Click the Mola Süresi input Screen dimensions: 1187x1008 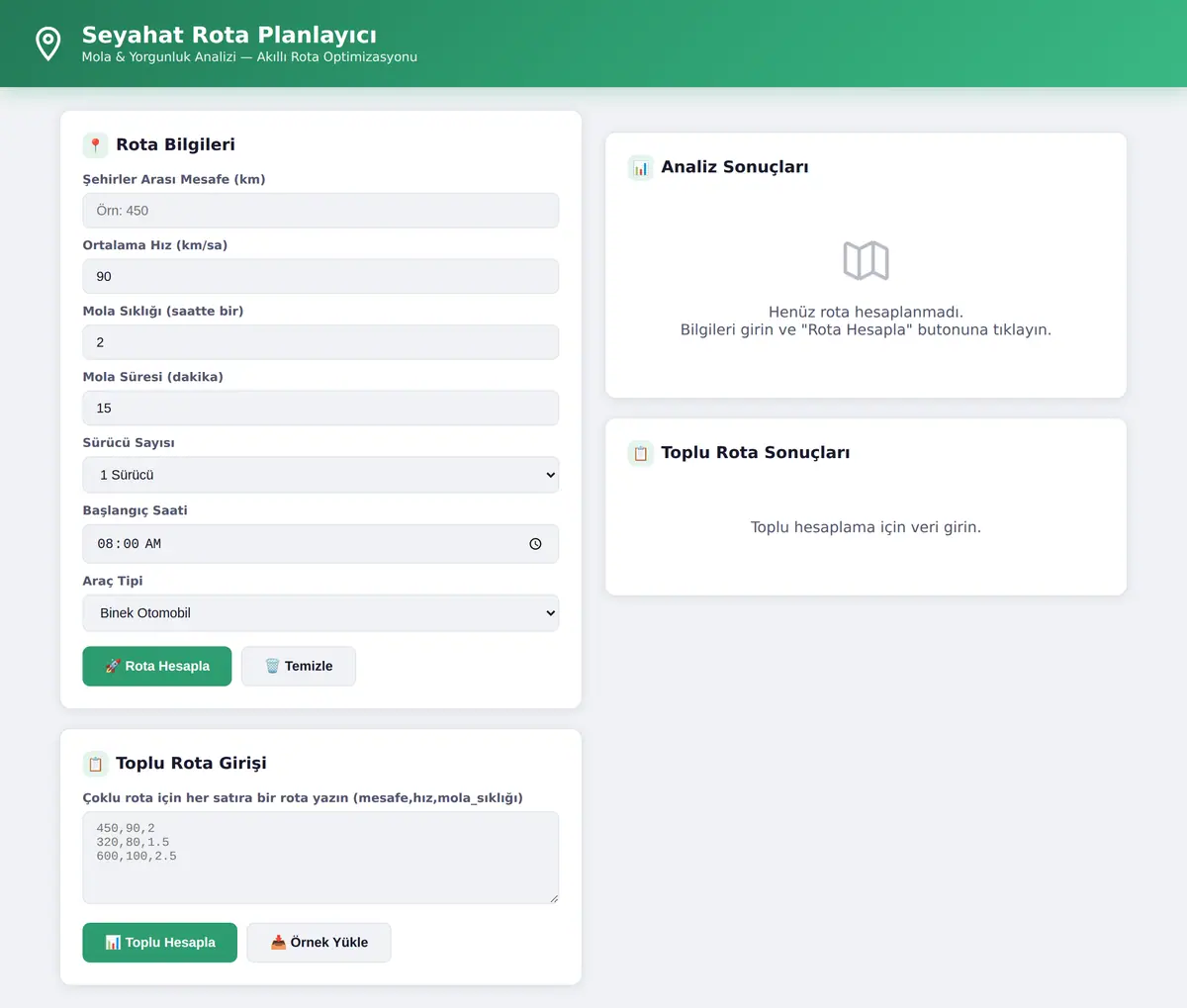pos(320,409)
